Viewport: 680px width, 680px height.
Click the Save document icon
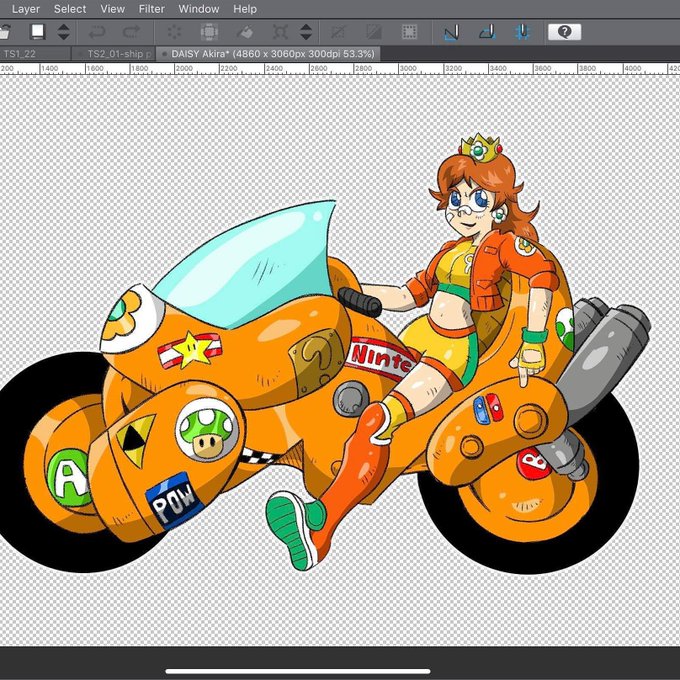[37, 32]
